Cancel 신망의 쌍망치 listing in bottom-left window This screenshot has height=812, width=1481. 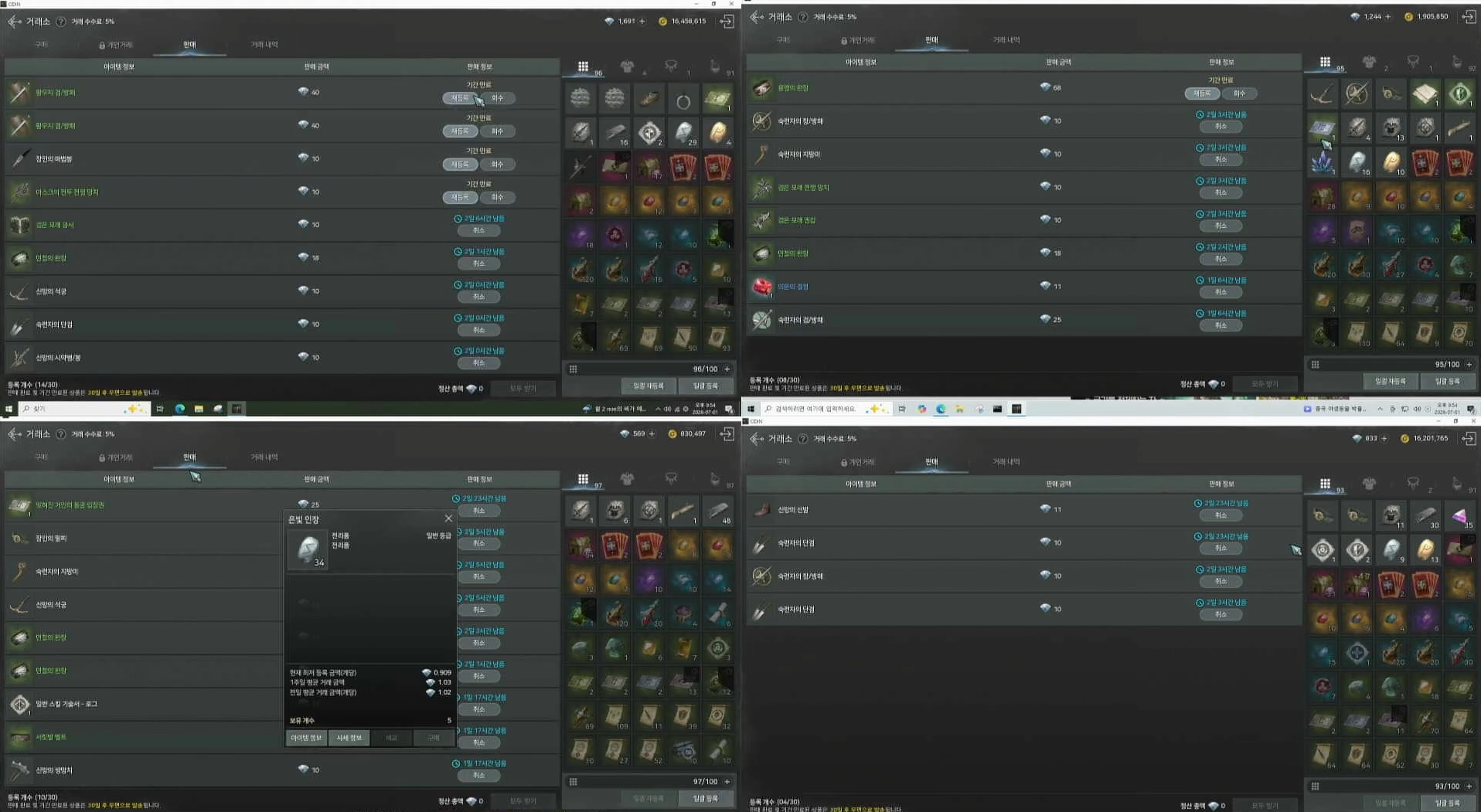click(x=479, y=776)
